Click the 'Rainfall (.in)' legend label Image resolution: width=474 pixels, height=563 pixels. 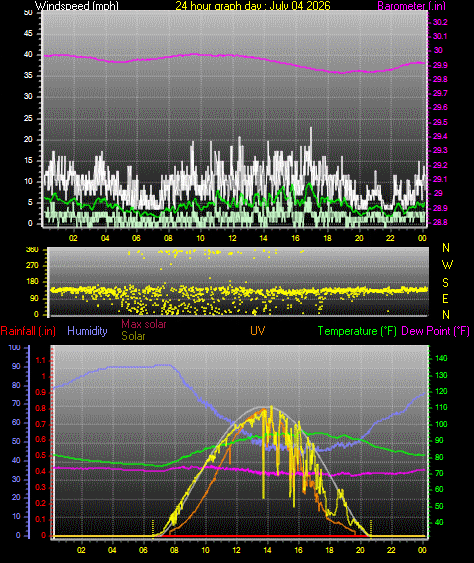pyautogui.click(x=28, y=331)
